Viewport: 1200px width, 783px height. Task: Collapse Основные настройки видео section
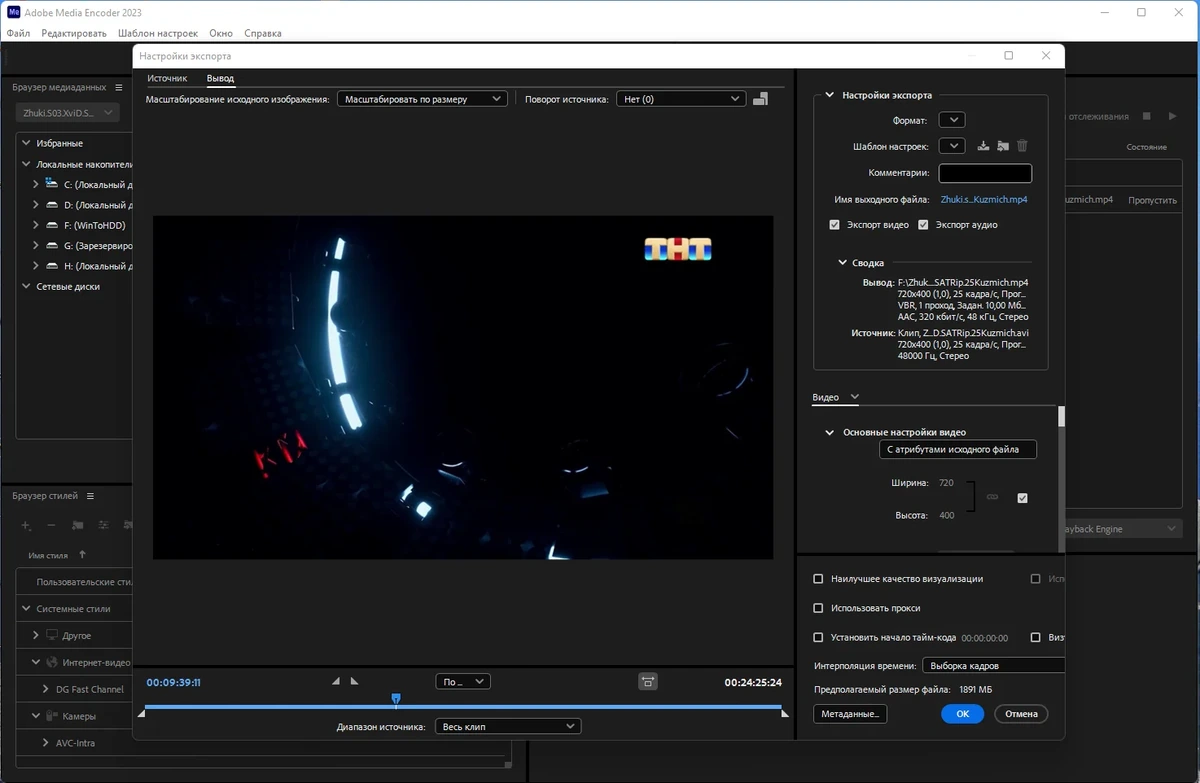click(x=829, y=432)
